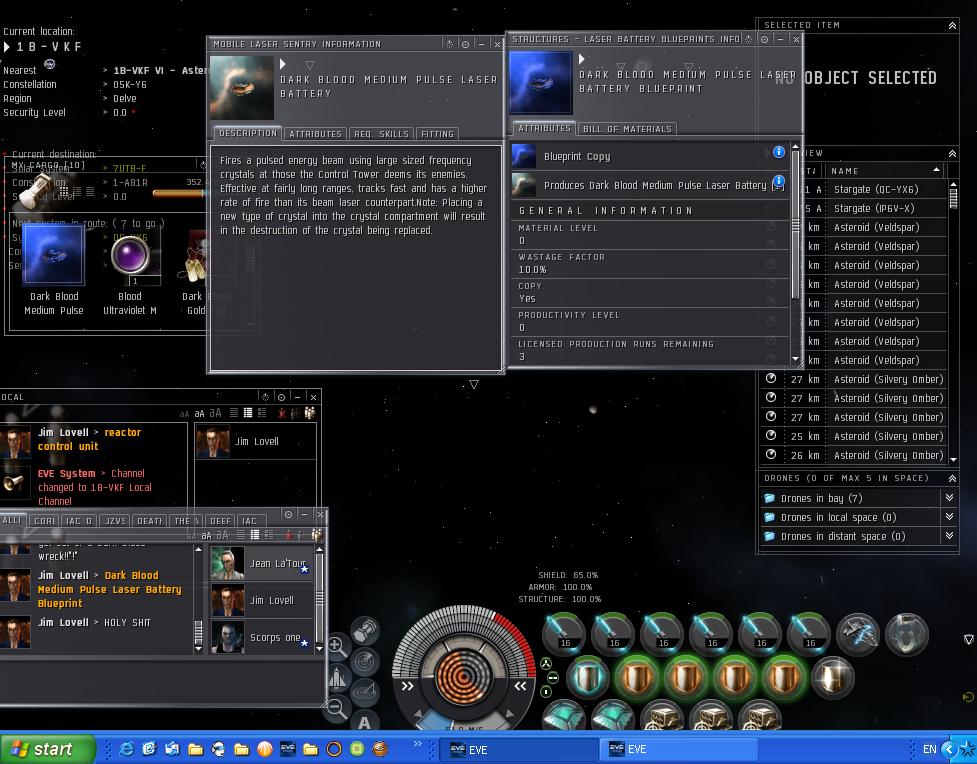Click the Windows start button
Screen dimensions: 977x764
47,748
